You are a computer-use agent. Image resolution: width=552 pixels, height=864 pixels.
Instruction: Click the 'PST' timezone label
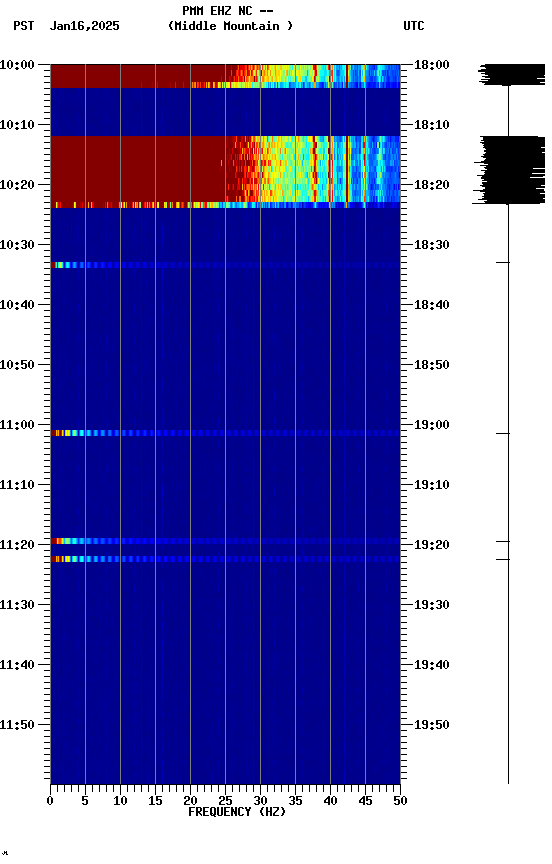[24, 26]
